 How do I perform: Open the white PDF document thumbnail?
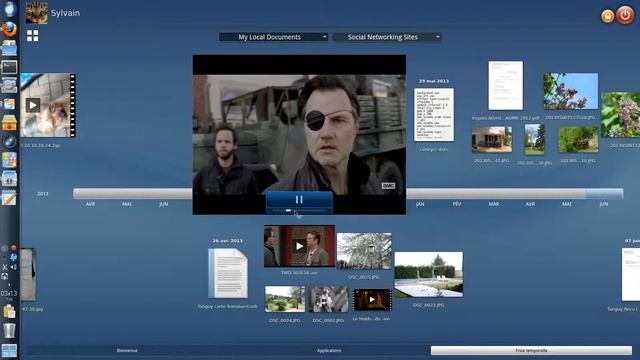click(x=505, y=85)
